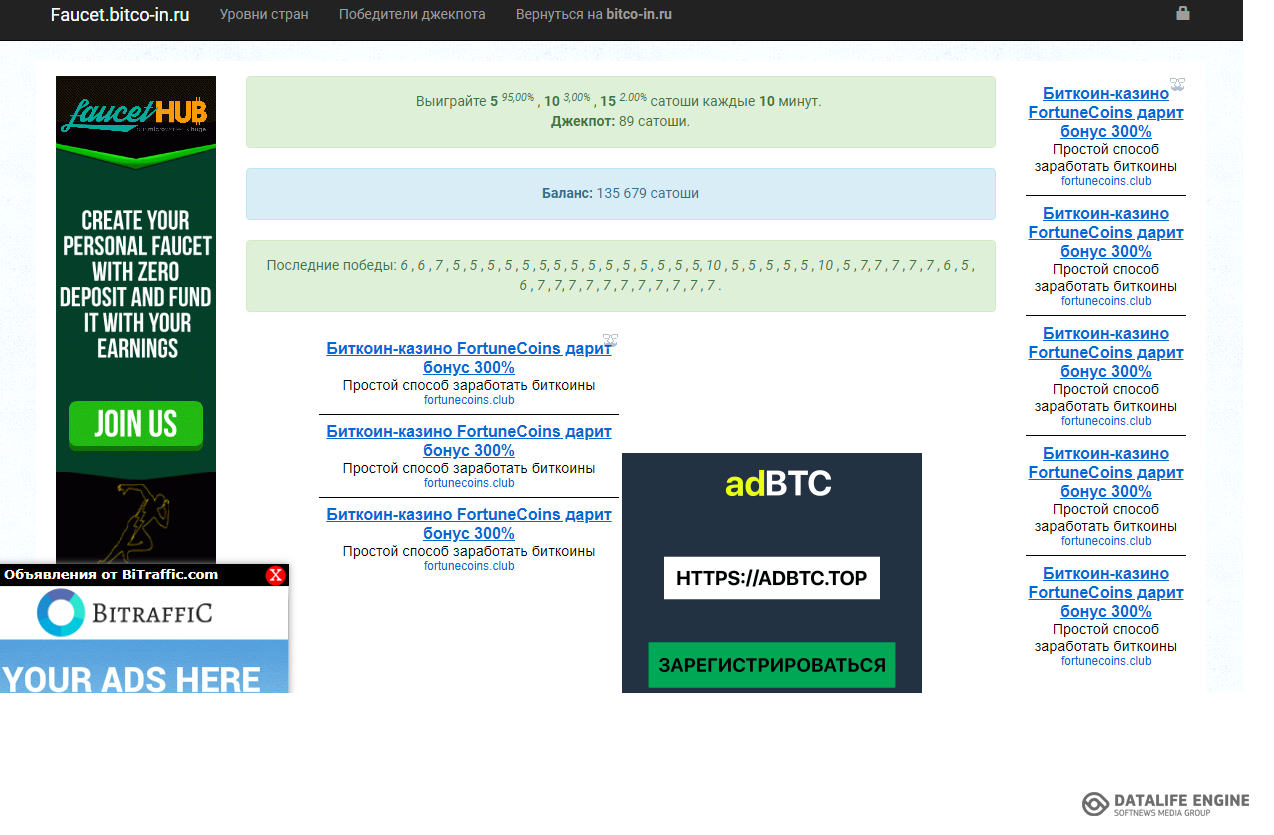Click the ad info icon in center ad block

click(x=610, y=341)
